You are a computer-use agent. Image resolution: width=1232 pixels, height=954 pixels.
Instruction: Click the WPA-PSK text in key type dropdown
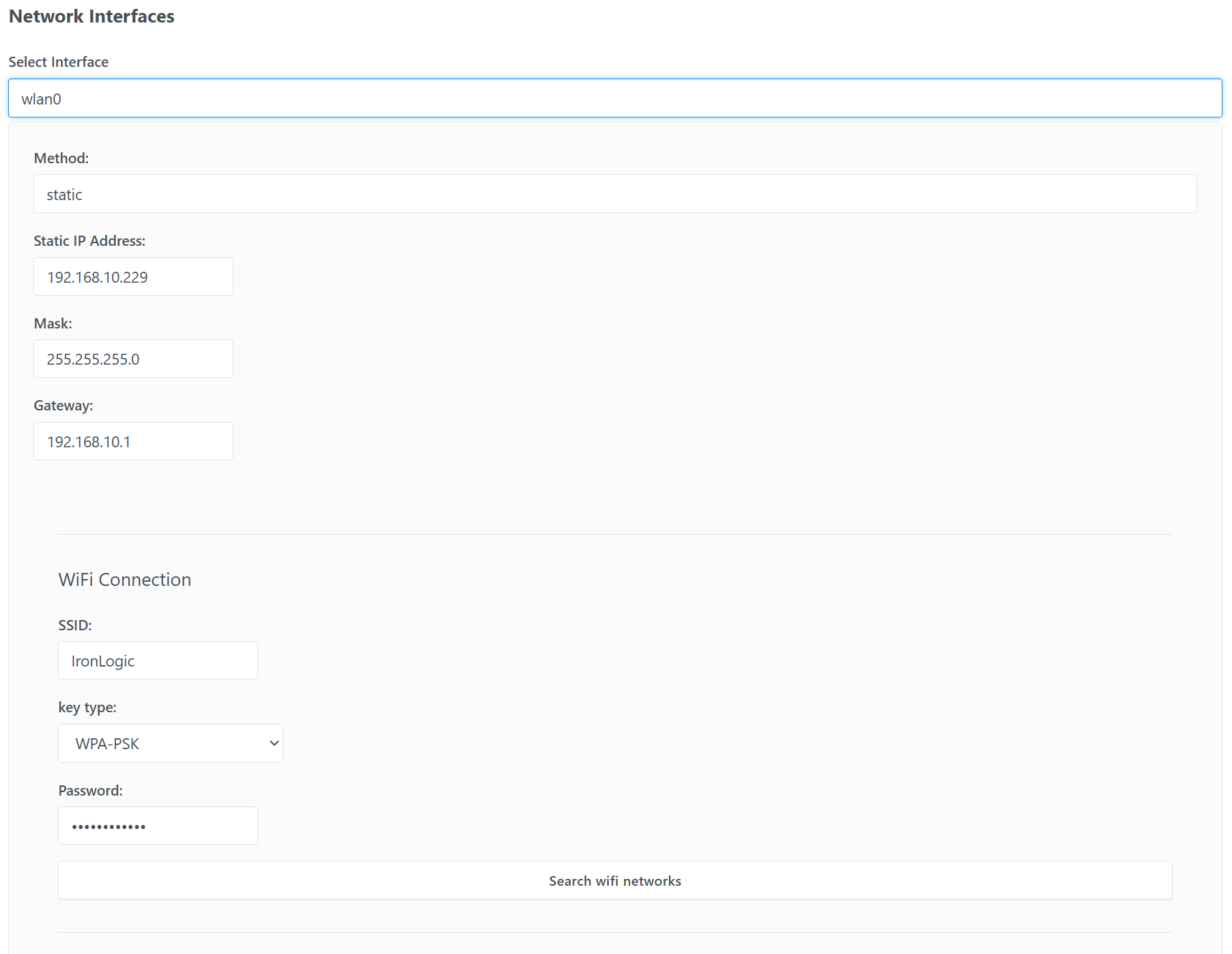107,744
